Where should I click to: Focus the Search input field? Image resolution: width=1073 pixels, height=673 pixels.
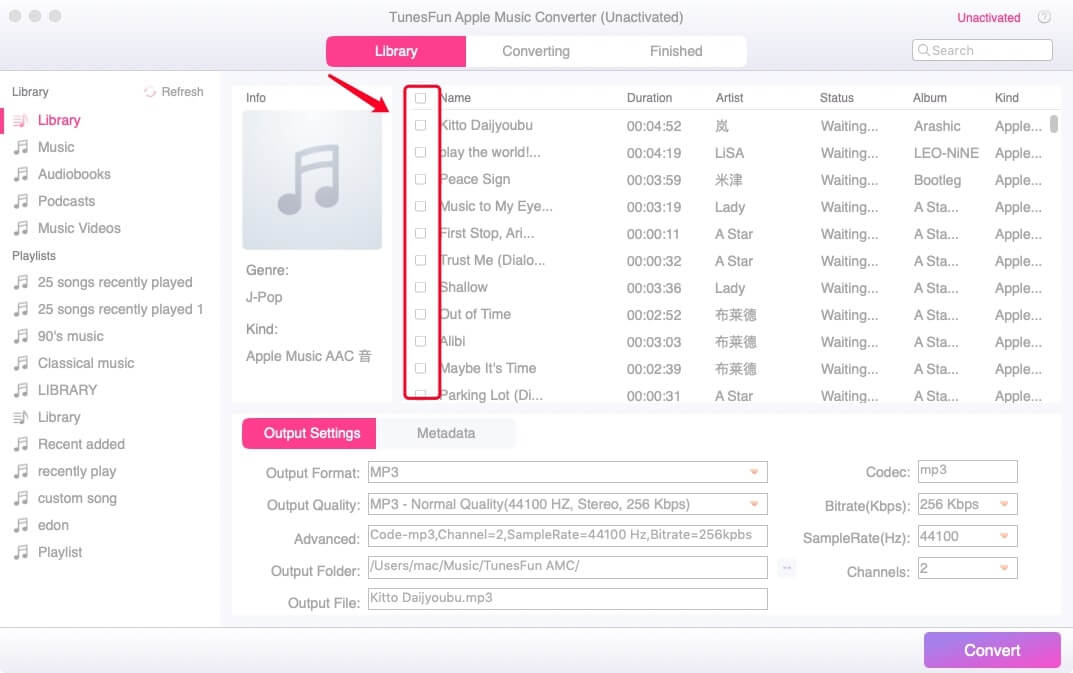[x=982, y=50]
